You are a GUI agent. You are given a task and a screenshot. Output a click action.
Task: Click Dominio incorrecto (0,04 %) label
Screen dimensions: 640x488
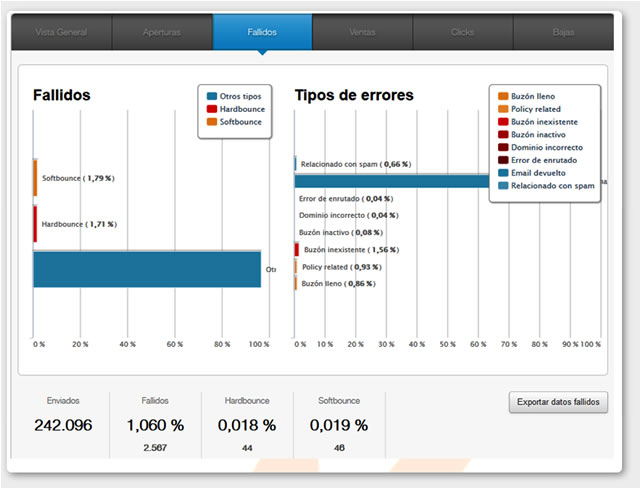(349, 215)
